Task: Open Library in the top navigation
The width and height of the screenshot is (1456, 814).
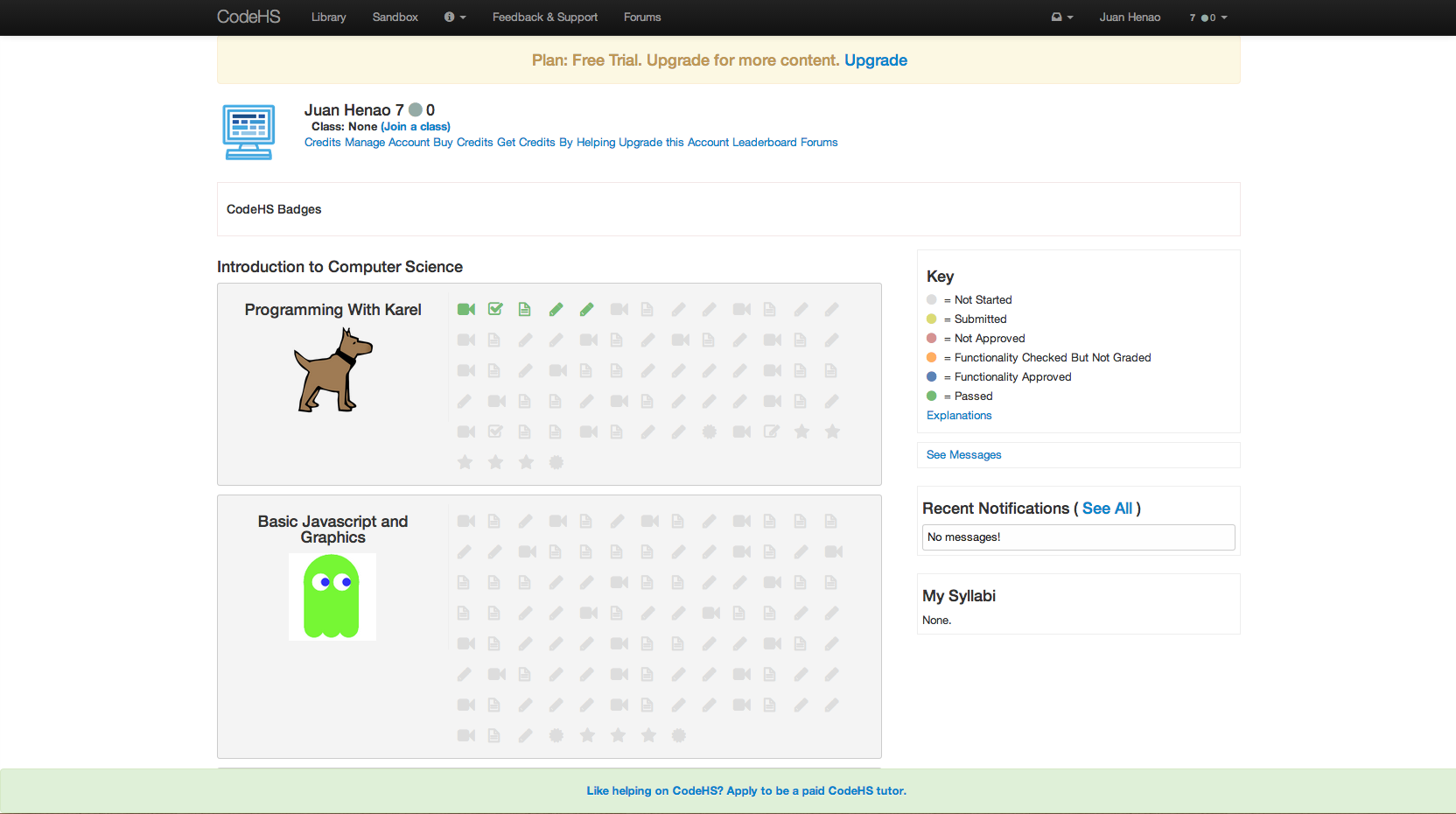Action: coord(329,17)
